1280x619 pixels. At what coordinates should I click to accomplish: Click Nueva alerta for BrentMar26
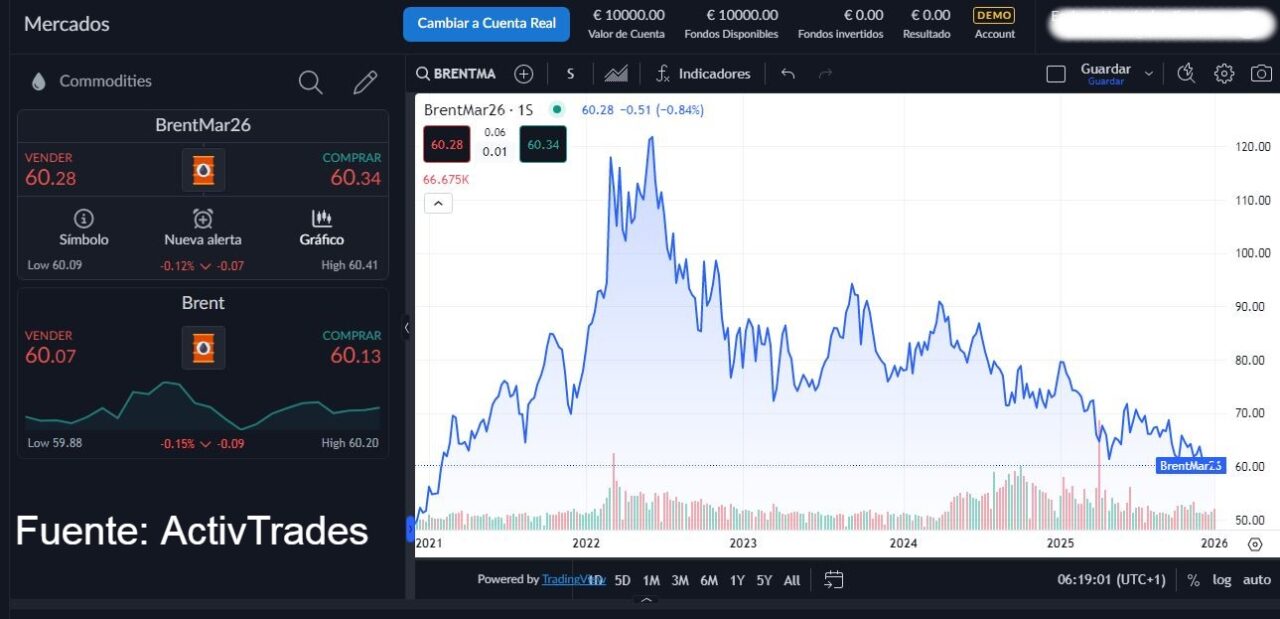click(x=203, y=228)
